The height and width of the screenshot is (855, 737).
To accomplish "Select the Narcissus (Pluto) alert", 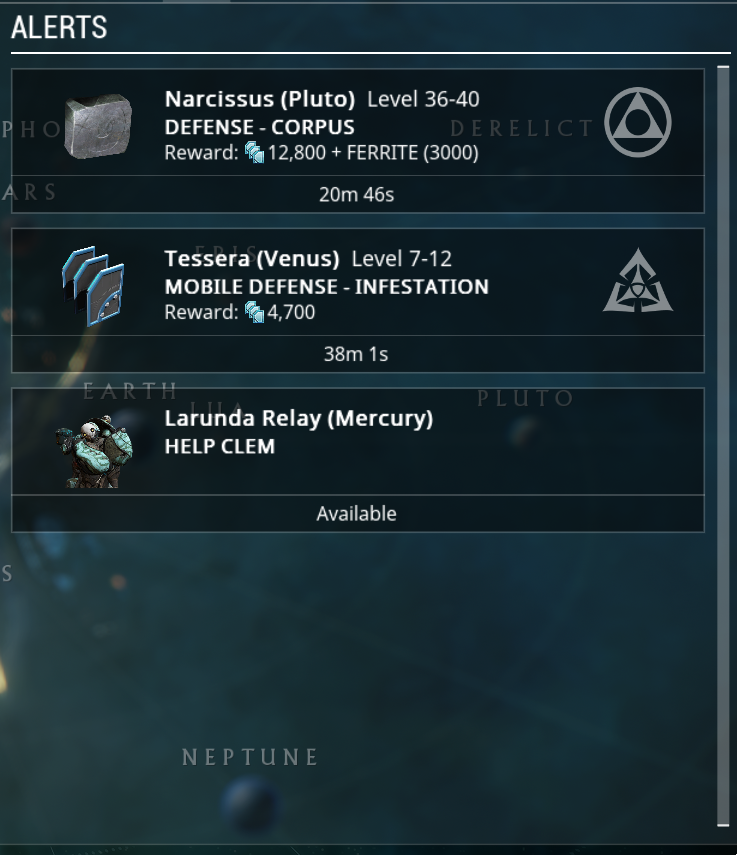I will (x=358, y=122).
